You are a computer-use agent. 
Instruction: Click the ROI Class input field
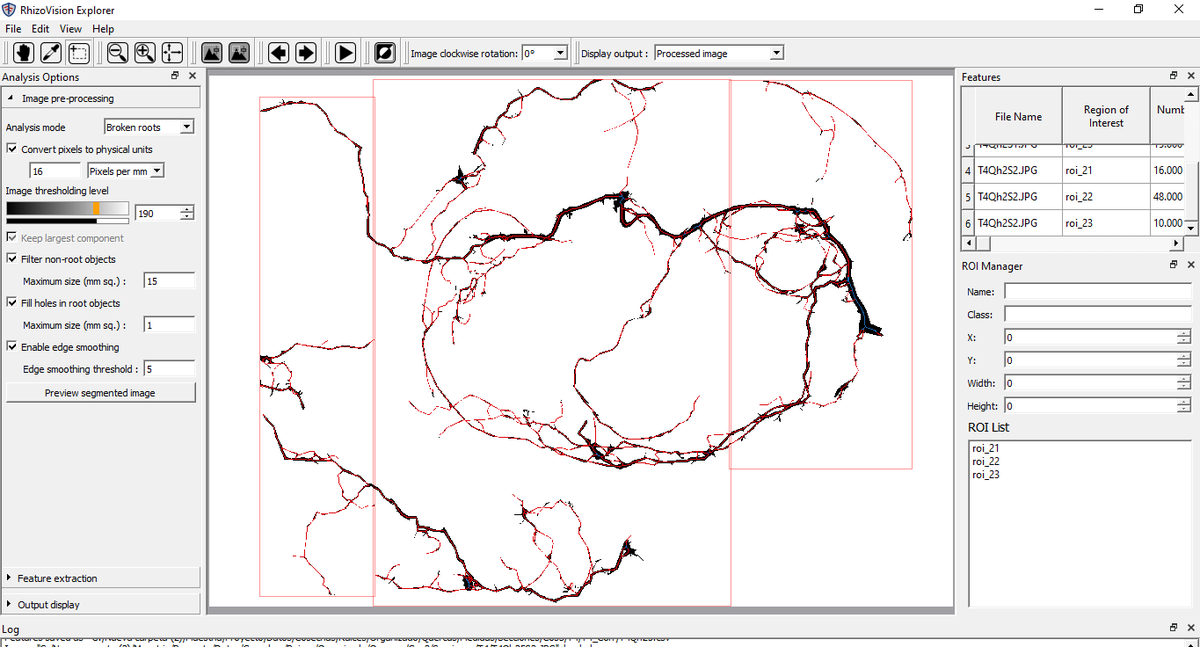(x=1098, y=314)
